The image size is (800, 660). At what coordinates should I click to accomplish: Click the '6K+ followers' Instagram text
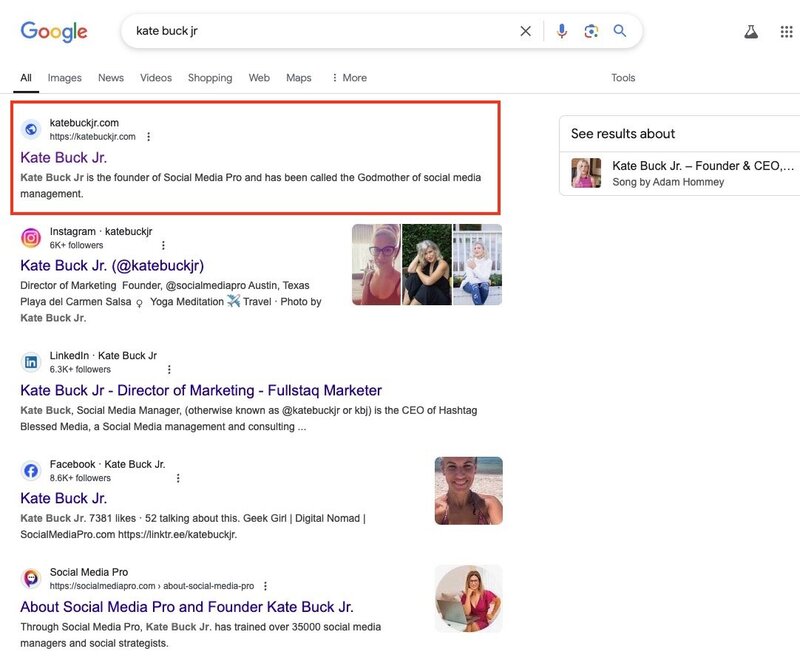tap(77, 245)
